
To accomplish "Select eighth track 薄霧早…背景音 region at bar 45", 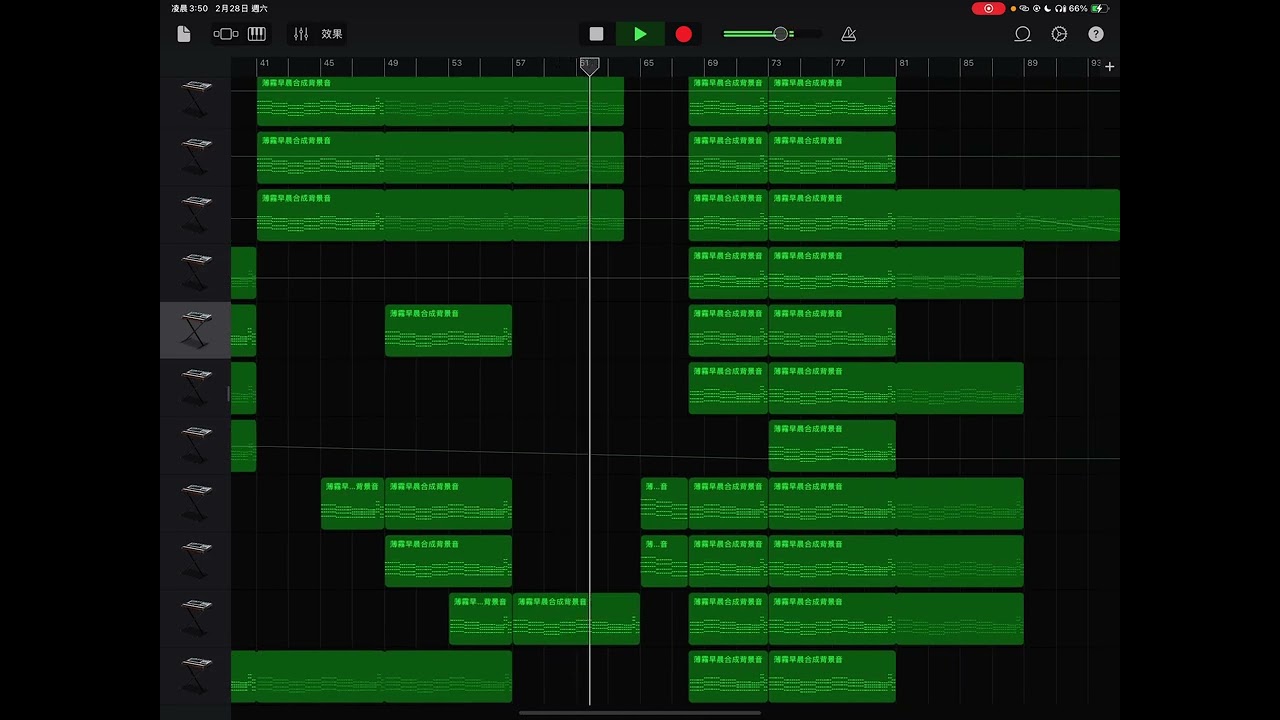I will click(352, 503).
